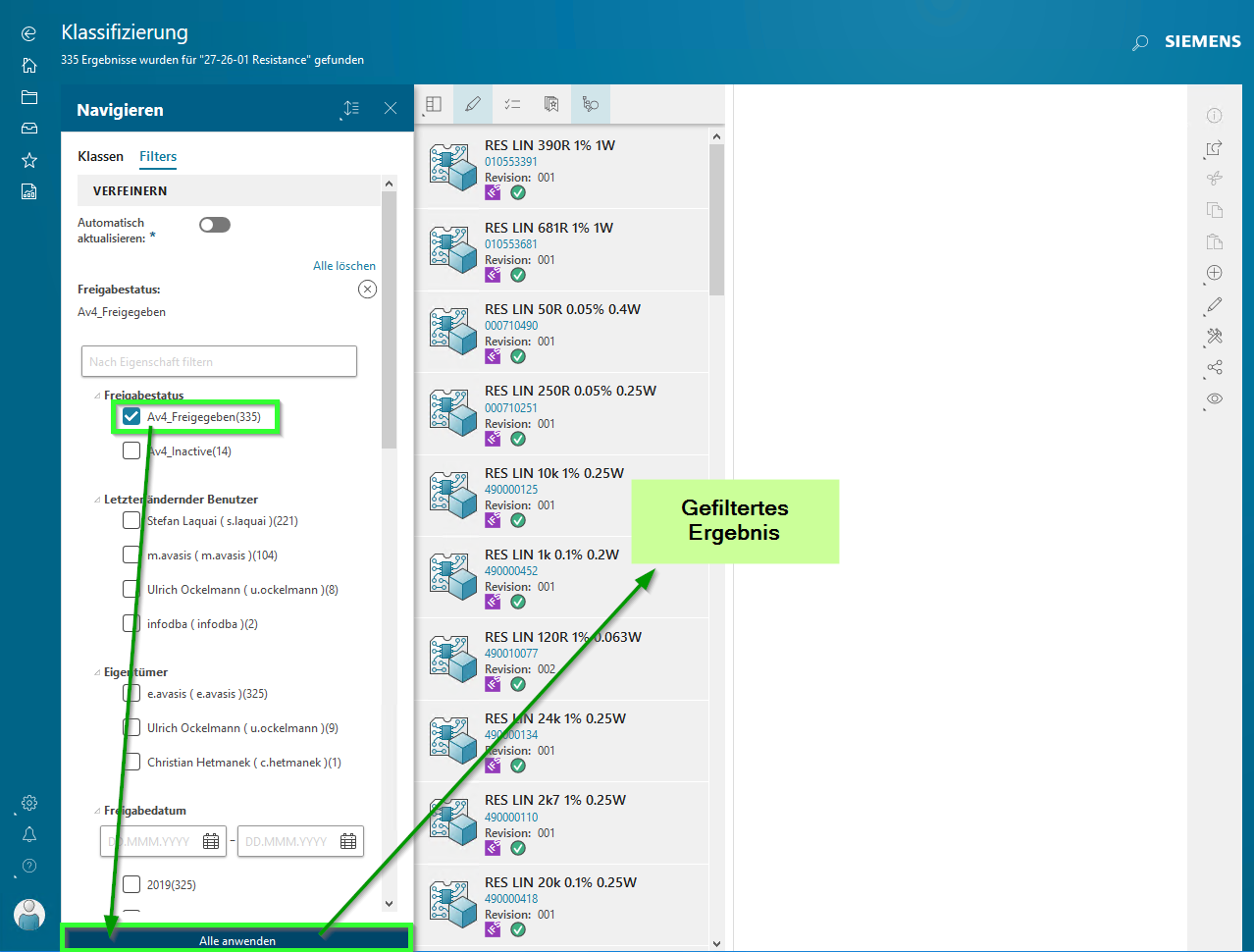This screenshot has height=952, width=1254.
Task: Click the search magnifier icon
Action: pyautogui.click(x=1139, y=42)
